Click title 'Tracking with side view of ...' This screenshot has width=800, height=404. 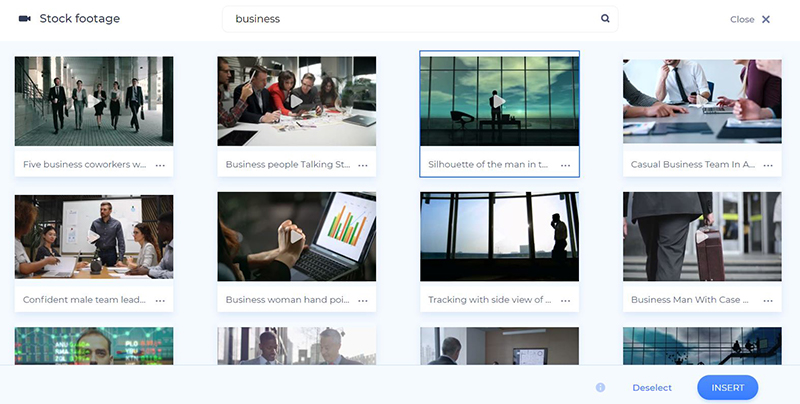(489, 299)
